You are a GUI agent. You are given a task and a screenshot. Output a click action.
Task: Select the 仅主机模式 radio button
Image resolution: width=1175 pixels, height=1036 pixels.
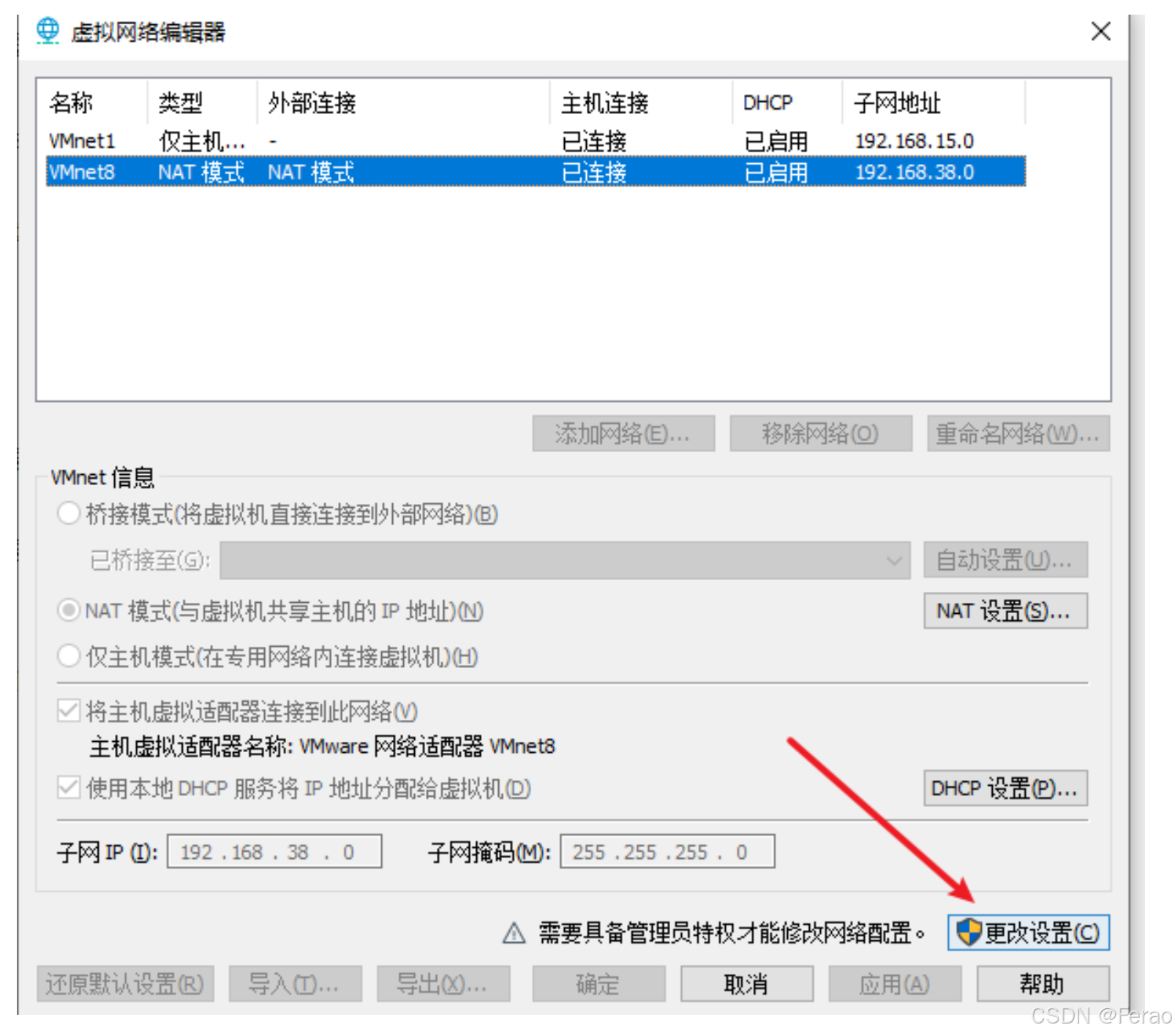coord(69,656)
